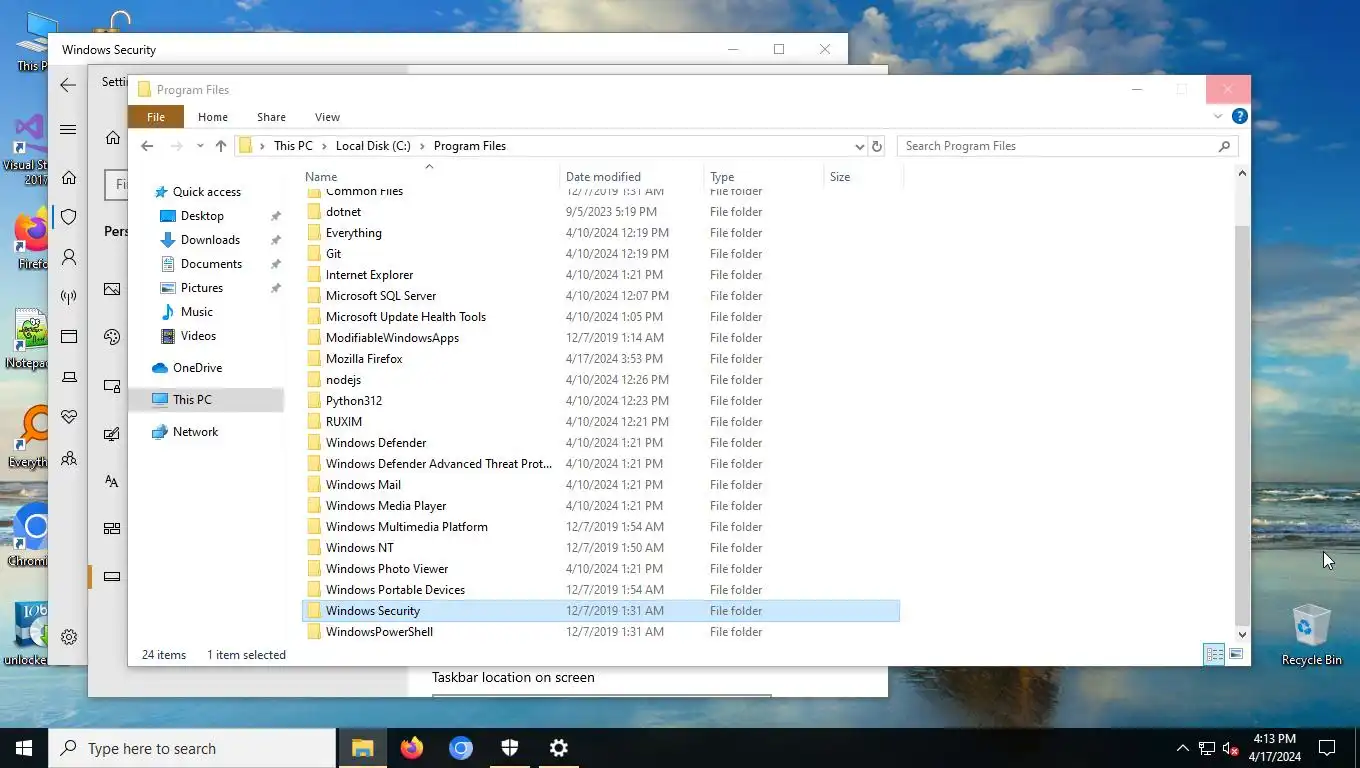This screenshot has height=768, width=1360.
Task: Show hidden tray icons chevron
Action: 1182,748
